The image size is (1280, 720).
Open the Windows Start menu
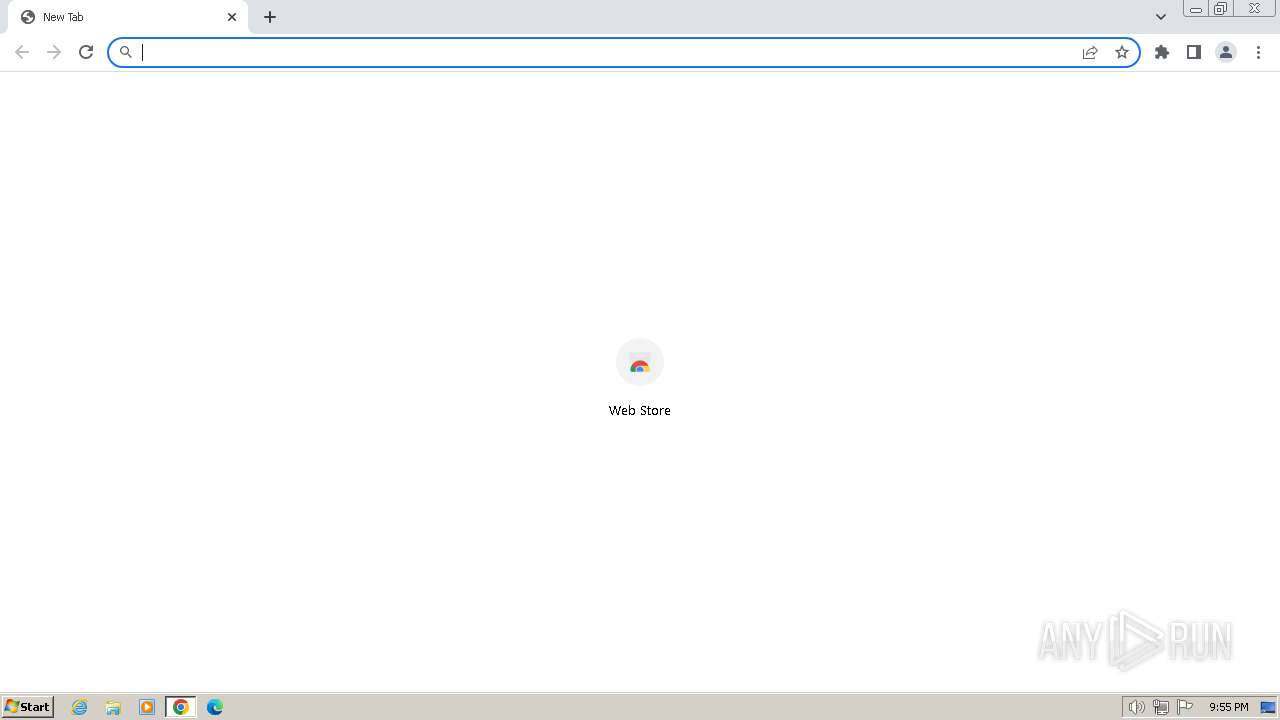click(28, 707)
